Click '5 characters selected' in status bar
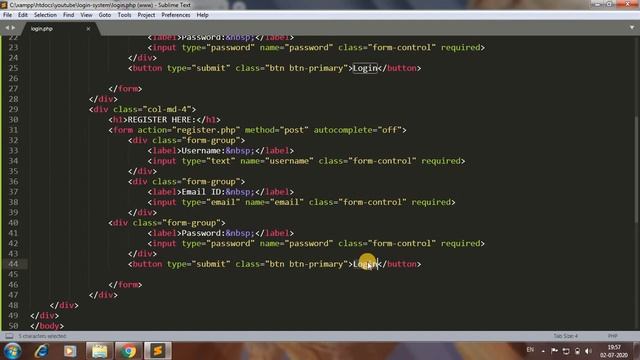The width and height of the screenshot is (640, 360). (42, 336)
